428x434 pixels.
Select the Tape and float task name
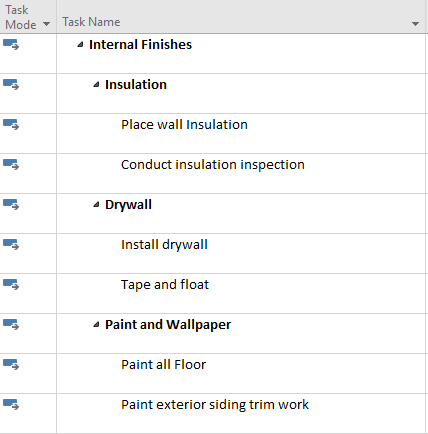click(165, 285)
